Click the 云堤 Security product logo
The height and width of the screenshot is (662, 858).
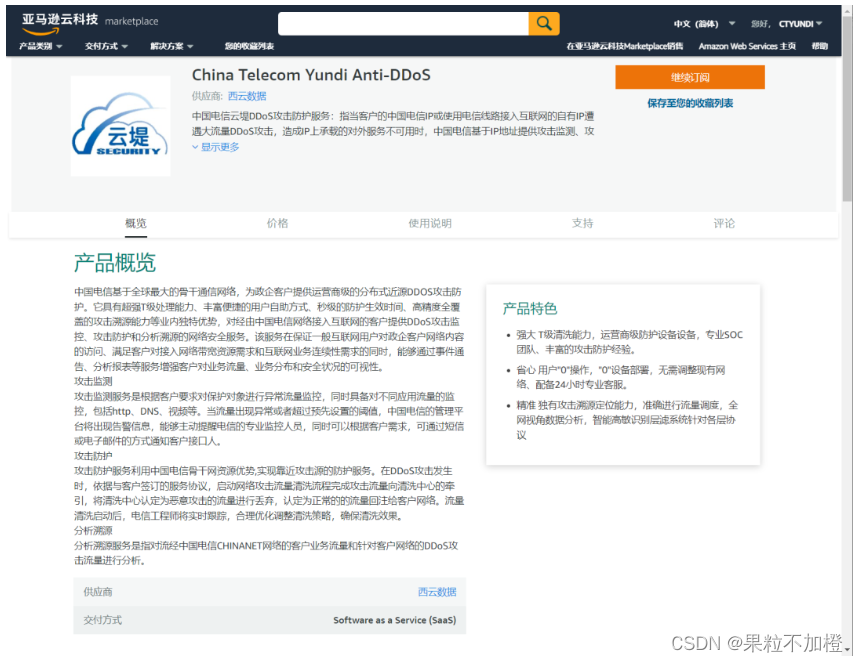(x=120, y=126)
